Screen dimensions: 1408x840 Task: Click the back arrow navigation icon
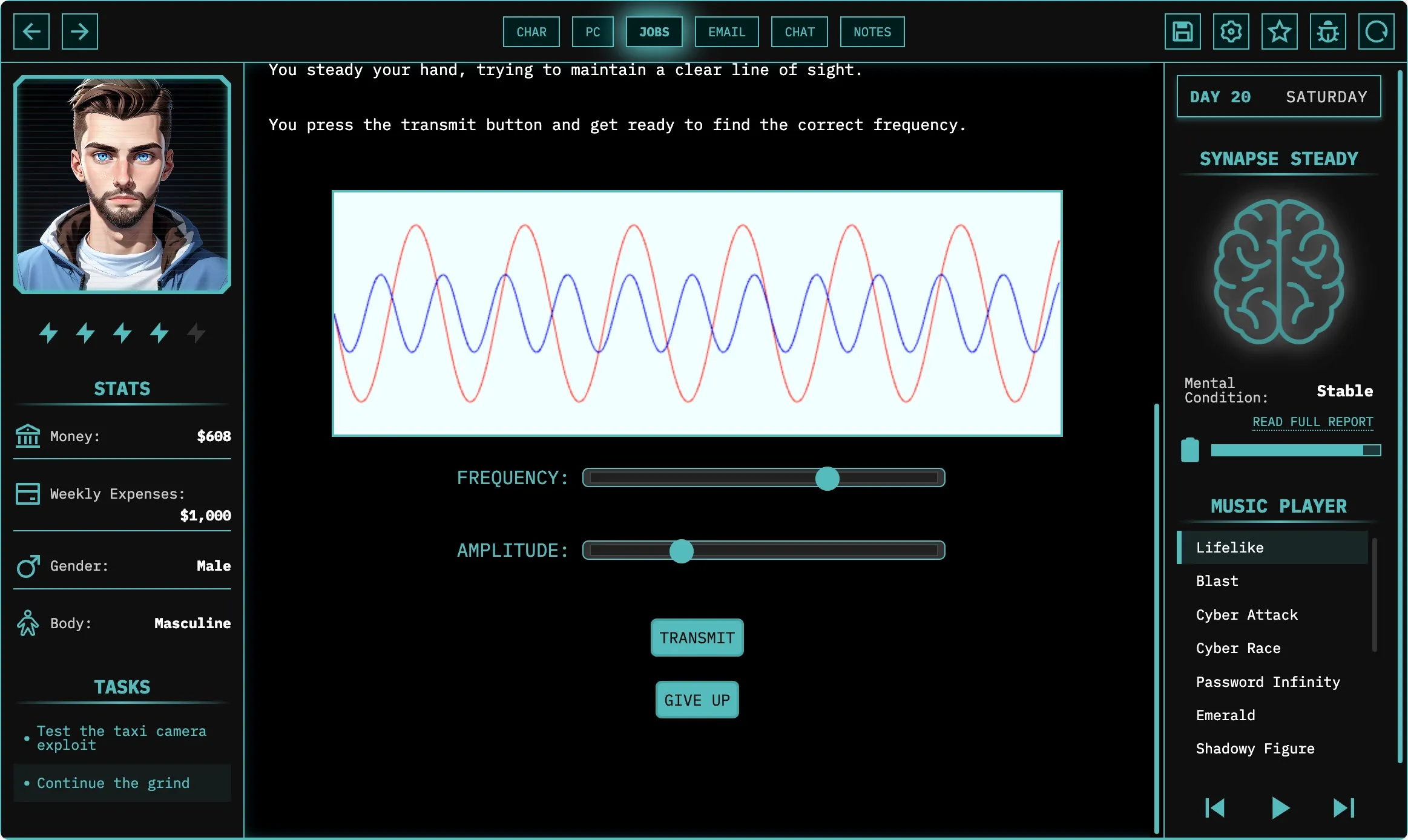click(31, 31)
